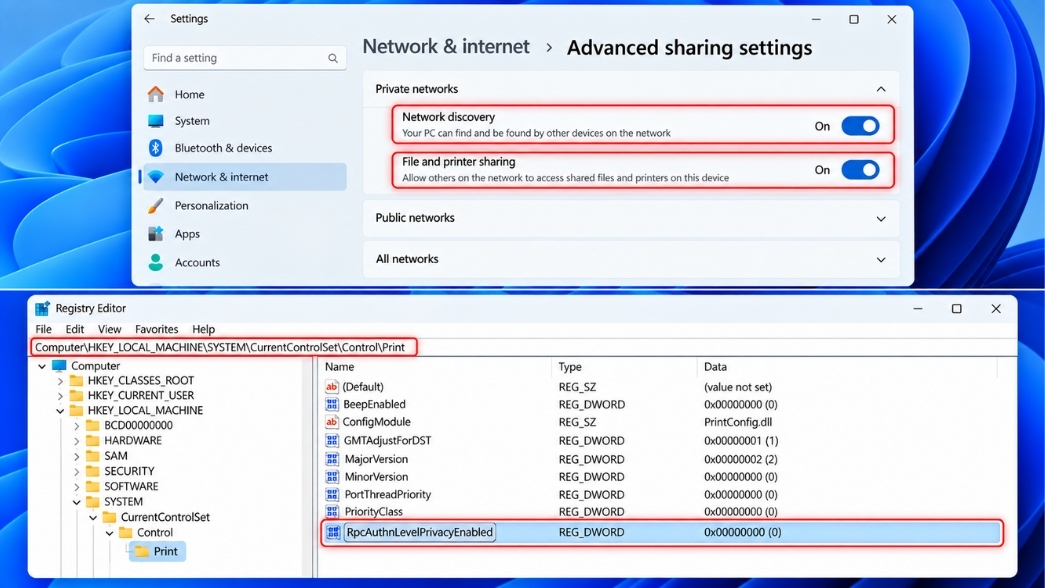
Task: Select the PortThreadPriority value row
Action: pos(660,495)
